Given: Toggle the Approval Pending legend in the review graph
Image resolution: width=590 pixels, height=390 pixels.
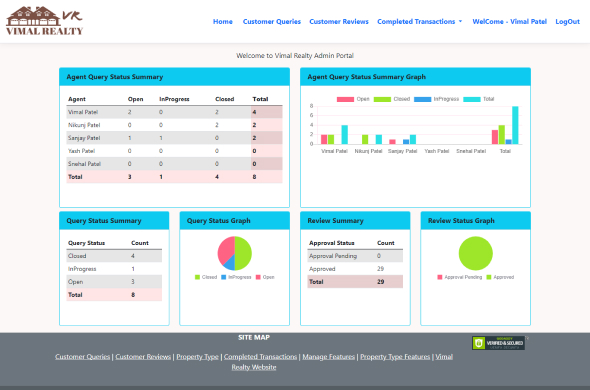Looking at the screenshot, I should (x=459, y=277).
